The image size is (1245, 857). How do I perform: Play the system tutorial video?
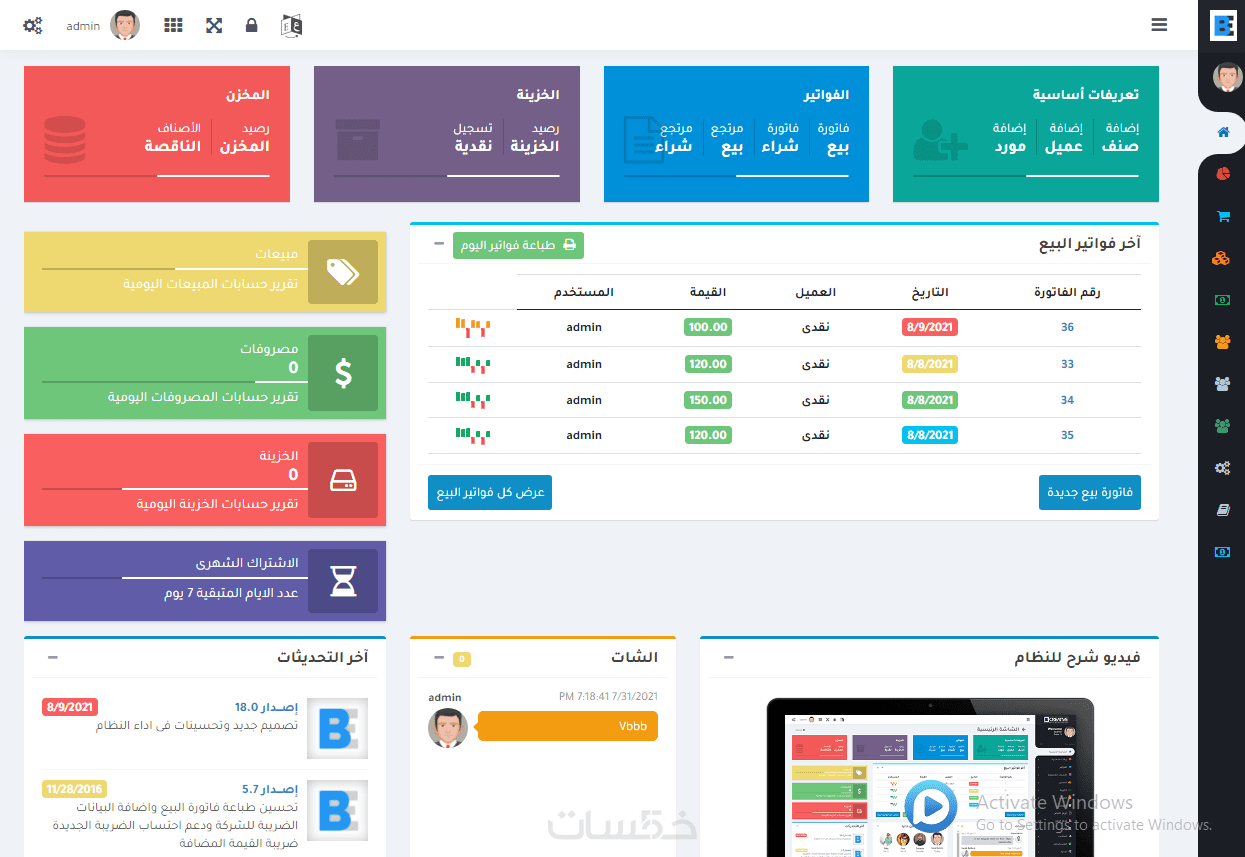click(930, 806)
